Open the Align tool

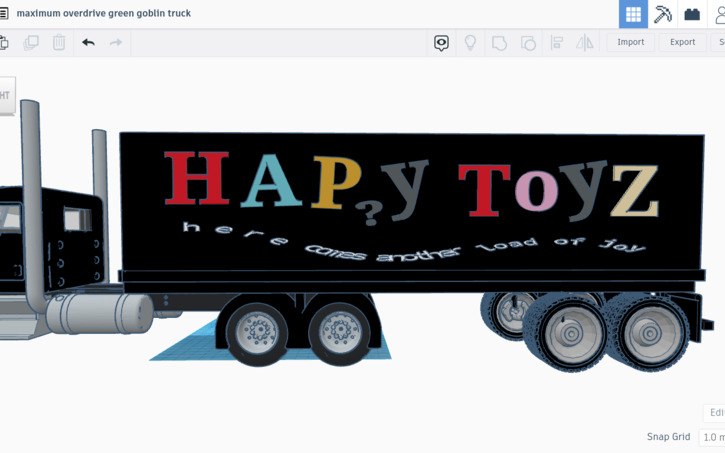tap(557, 43)
